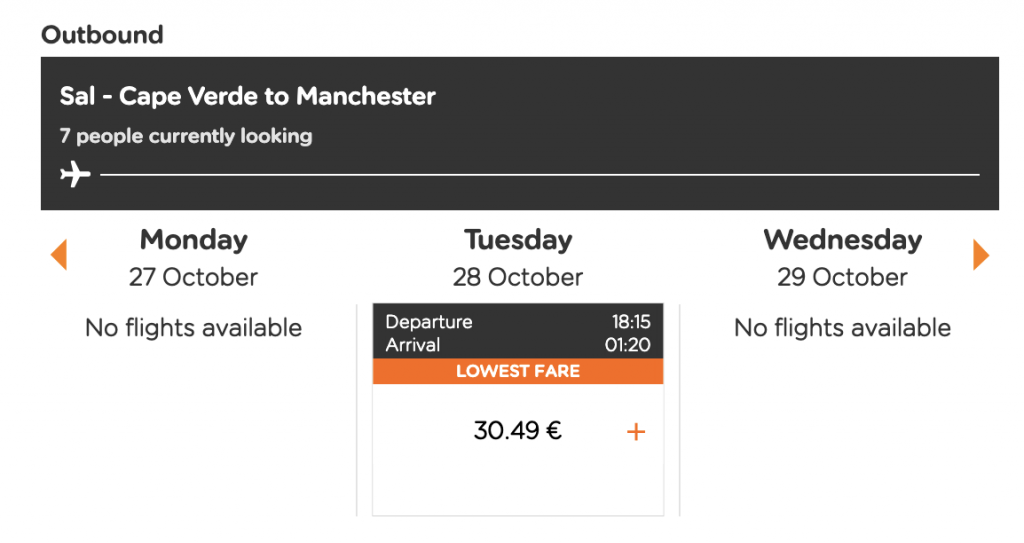
Task: Select the Tuesday day heading
Action: pyautogui.click(x=518, y=240)
